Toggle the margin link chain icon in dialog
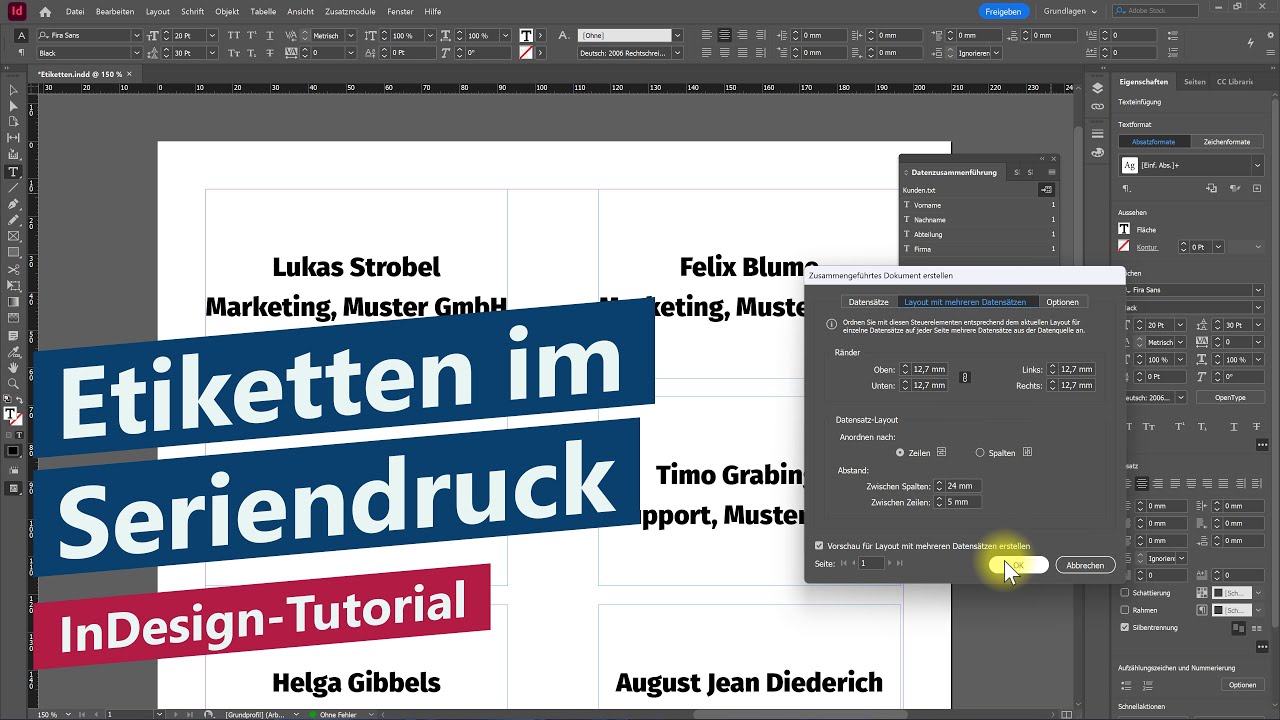The width and height of the screenshot is (1280, 720). 964,377
